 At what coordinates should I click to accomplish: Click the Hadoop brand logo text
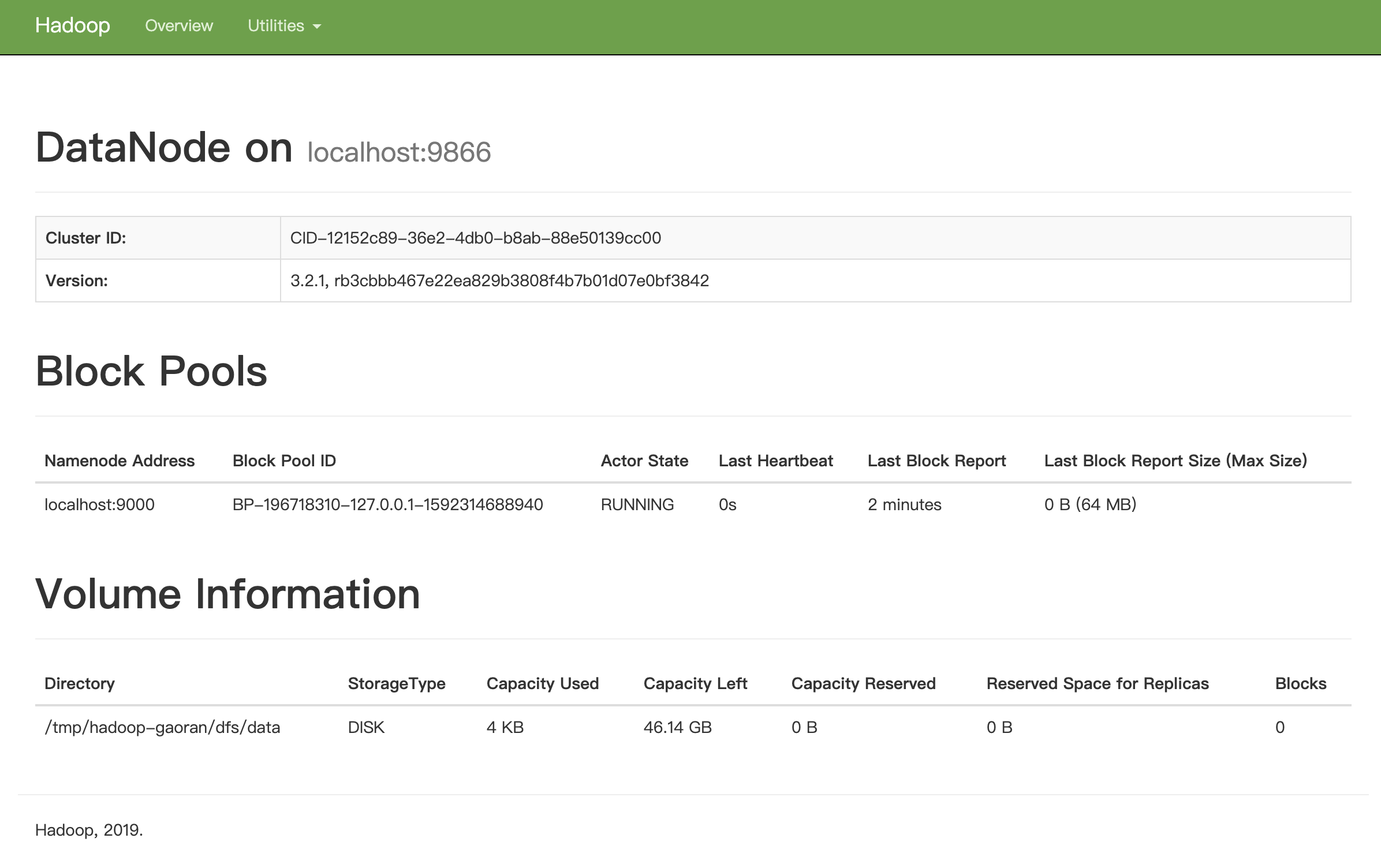[x=72, y=26]
